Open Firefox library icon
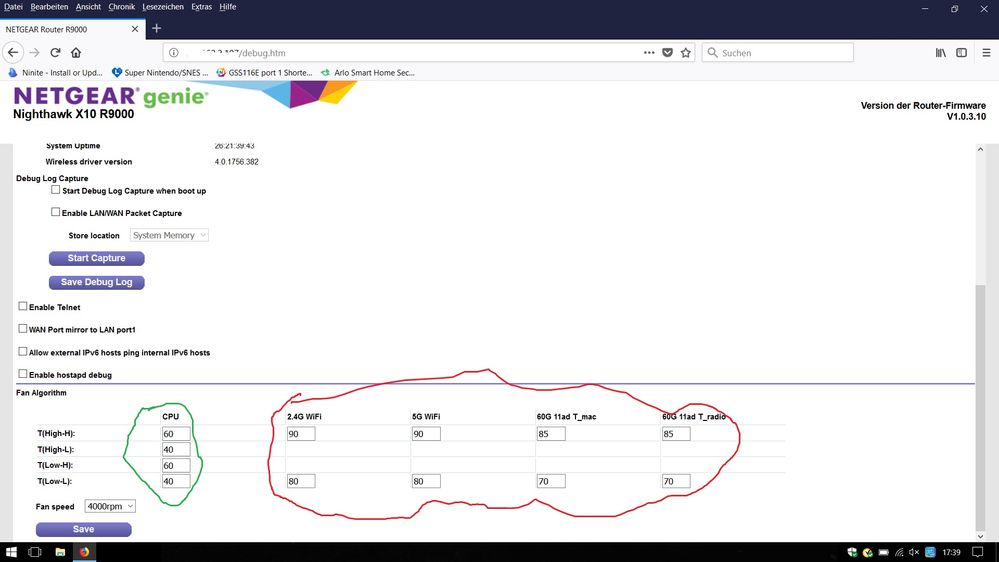The image size is (999, 562). [x=940, y=53]
